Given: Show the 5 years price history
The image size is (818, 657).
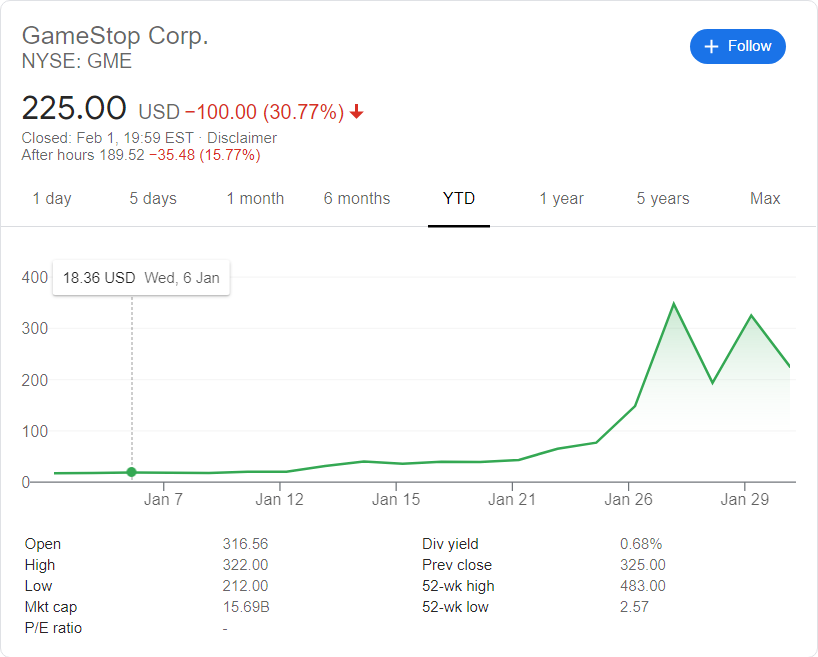Looking at the screenshot, I should [663, 198].
